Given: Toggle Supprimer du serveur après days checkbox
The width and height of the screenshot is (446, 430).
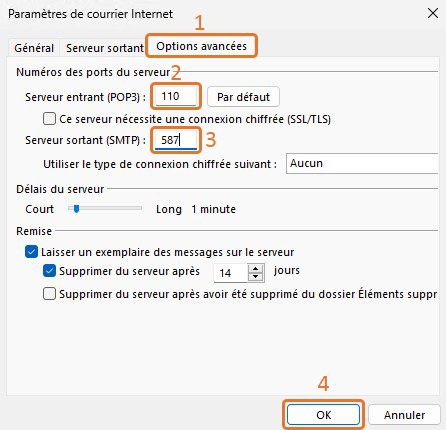Looking at the screenshot, I should 49,271.
